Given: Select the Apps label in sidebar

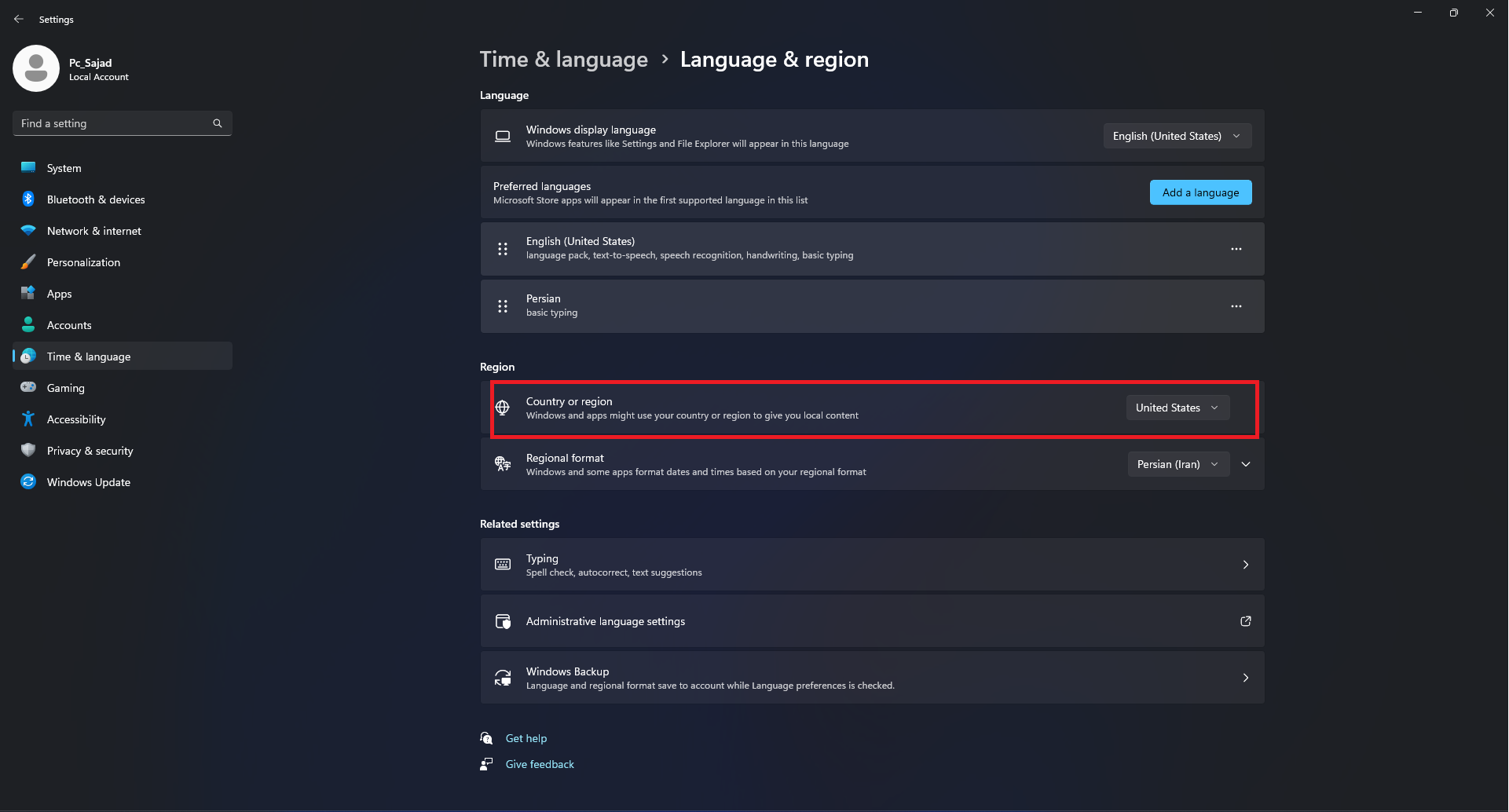Looking at the screenshot, I should [60, 294].
